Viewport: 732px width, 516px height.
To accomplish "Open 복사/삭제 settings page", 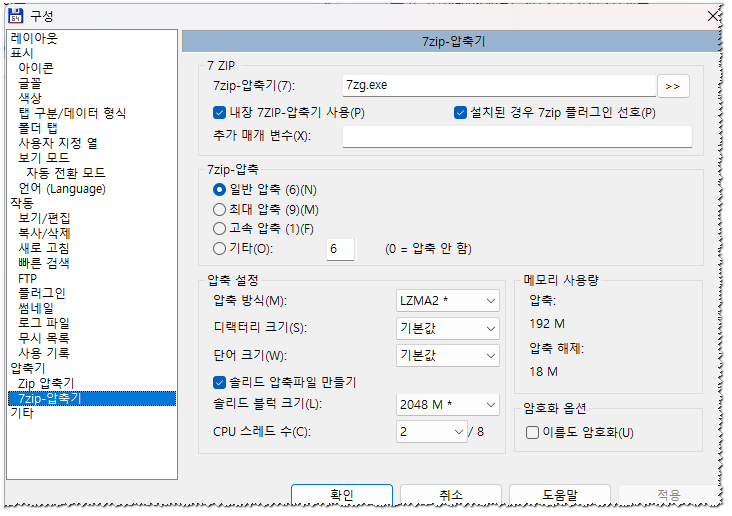I will click(44, 233).
